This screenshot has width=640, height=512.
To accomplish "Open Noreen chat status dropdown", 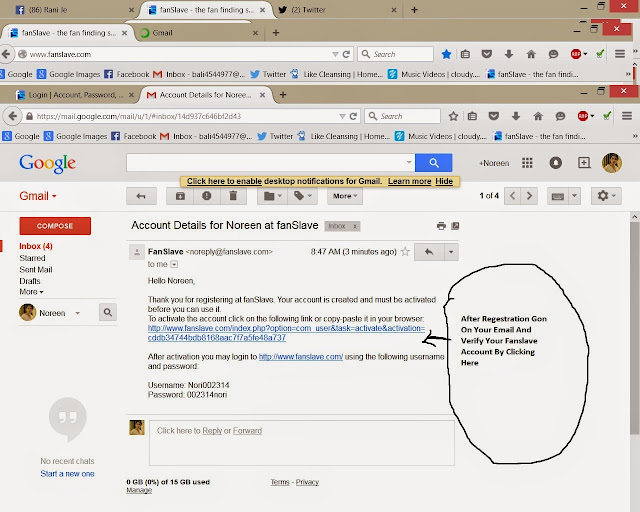I will point(78,313).
